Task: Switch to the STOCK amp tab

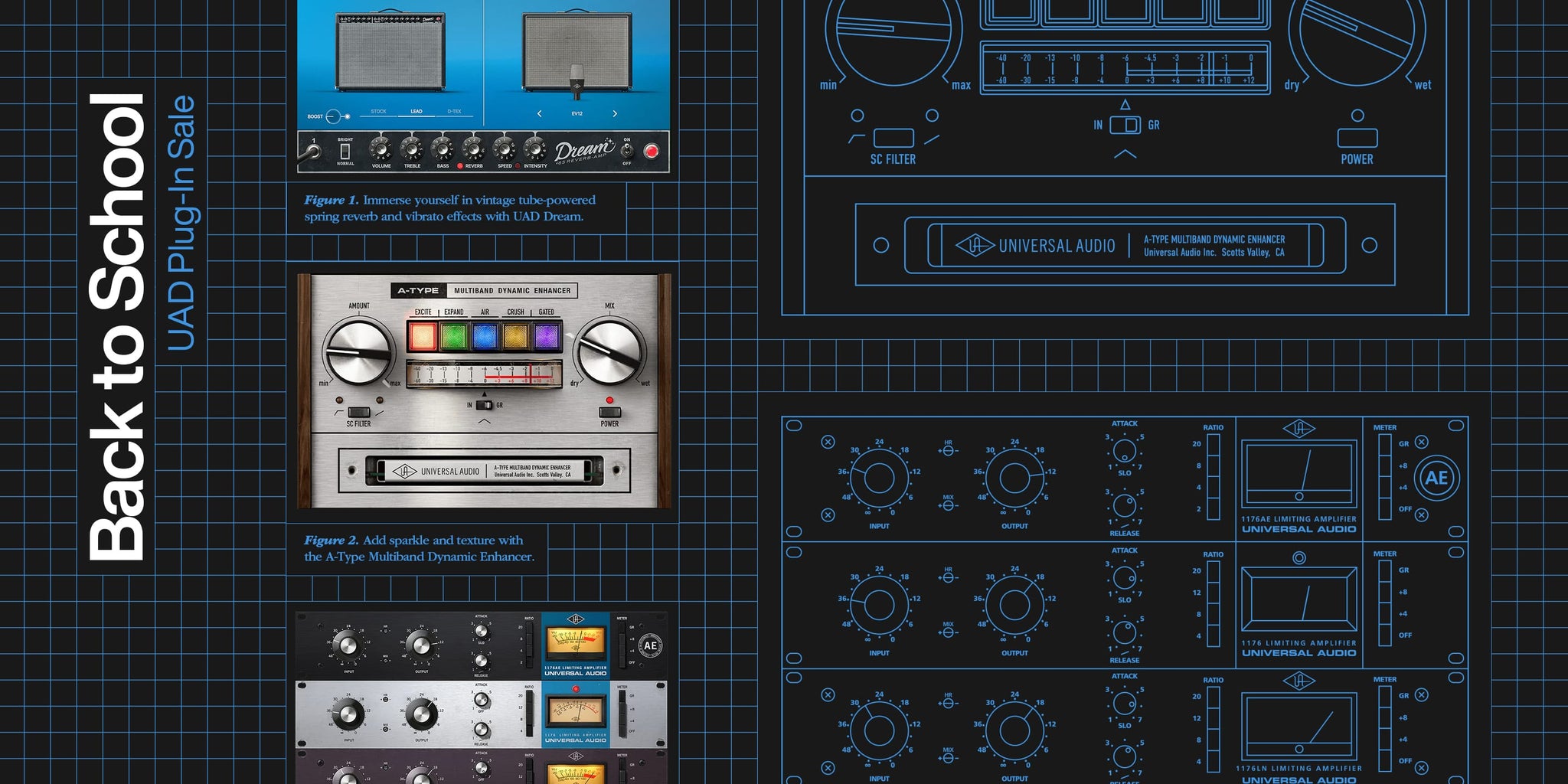Action: pyautogui.click(x=378, y=112)
